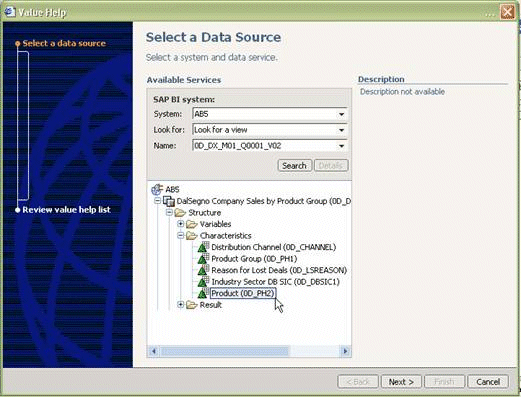Click the Industry Sector DB SIC icon

(203, 282)
